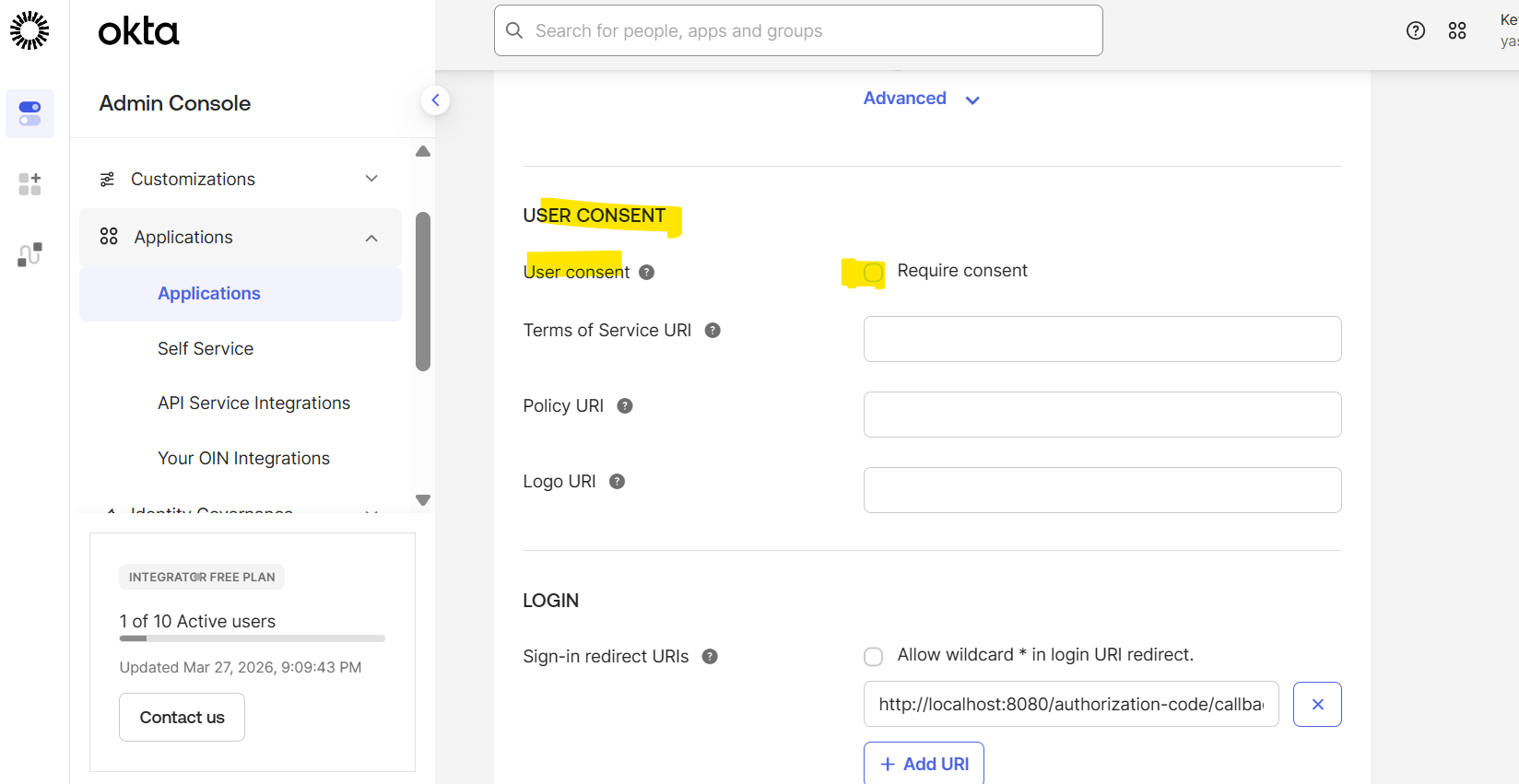Check Allow wildcard in login URI redirect
This screenshot has width=1519, height=784.
(873, 656)
